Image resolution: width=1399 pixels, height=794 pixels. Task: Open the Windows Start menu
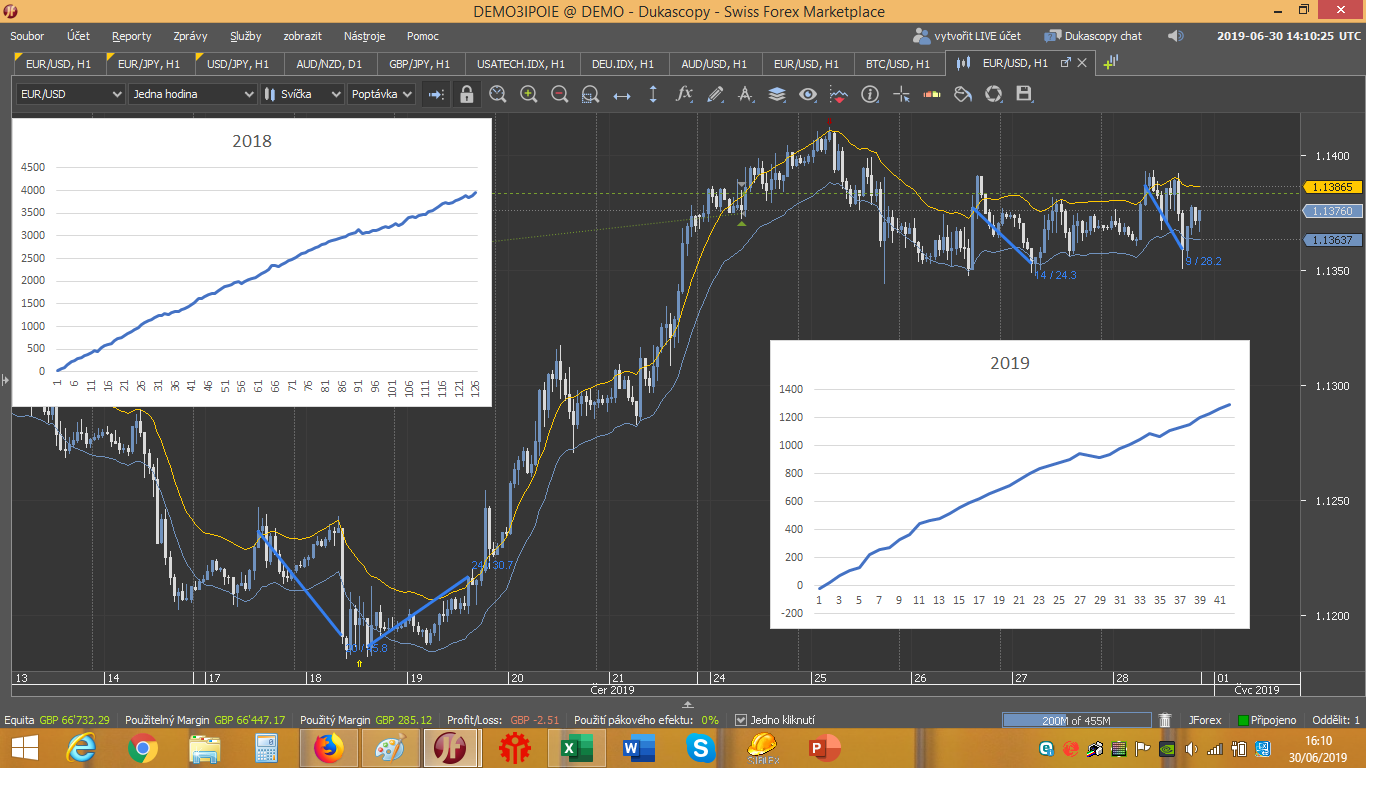(x=24, y=748)
